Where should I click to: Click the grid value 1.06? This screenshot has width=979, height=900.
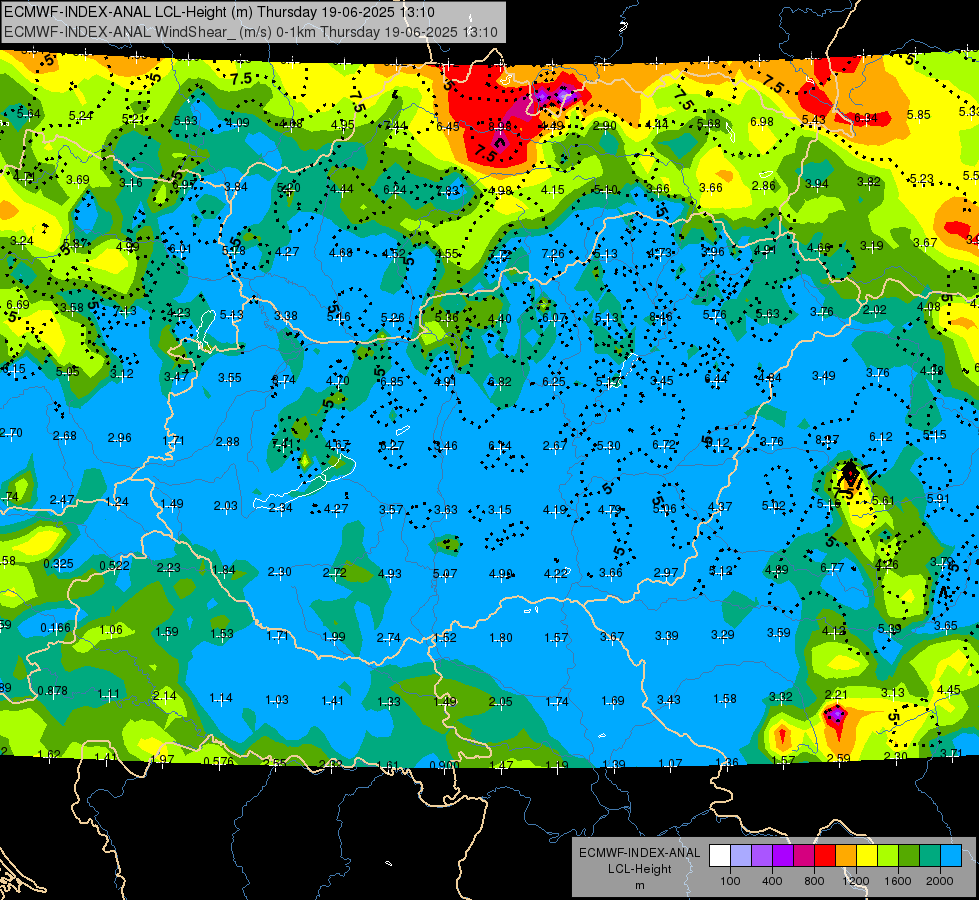click(x=111, y=630)
